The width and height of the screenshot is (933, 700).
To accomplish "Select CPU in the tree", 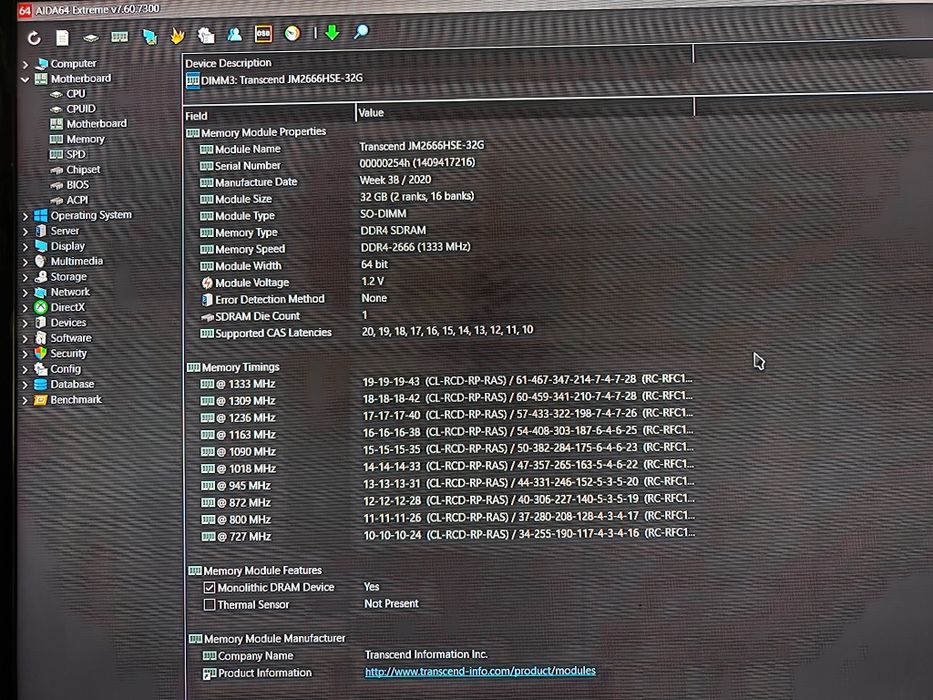I will point(68,94).
